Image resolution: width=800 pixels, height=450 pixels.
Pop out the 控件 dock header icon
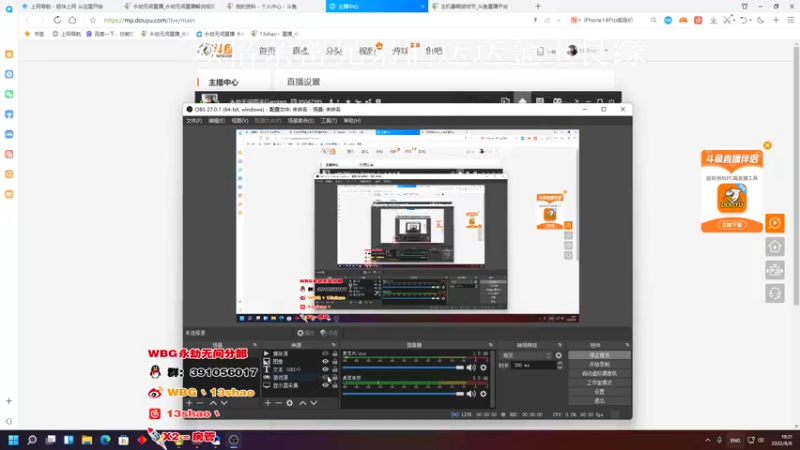[627, 345]
